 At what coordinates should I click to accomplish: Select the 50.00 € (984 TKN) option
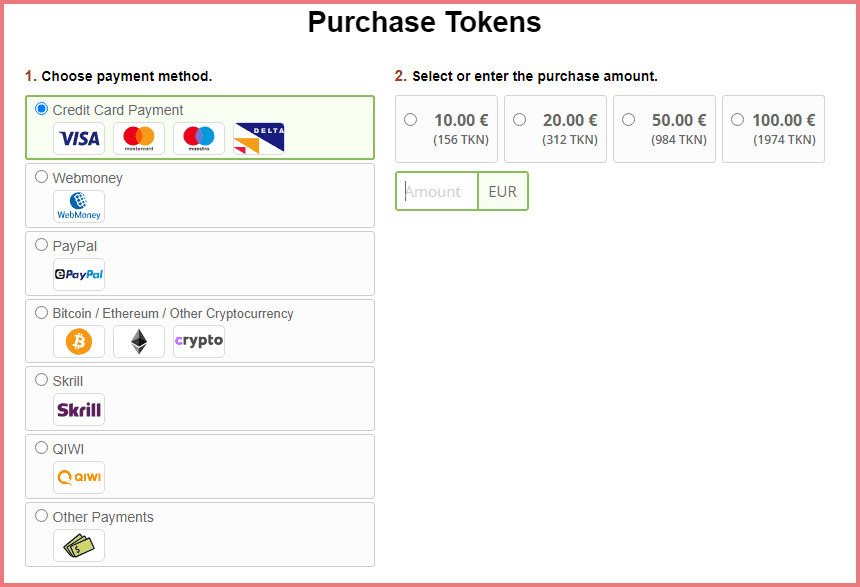pyautogui.click(x=629, y=120)
